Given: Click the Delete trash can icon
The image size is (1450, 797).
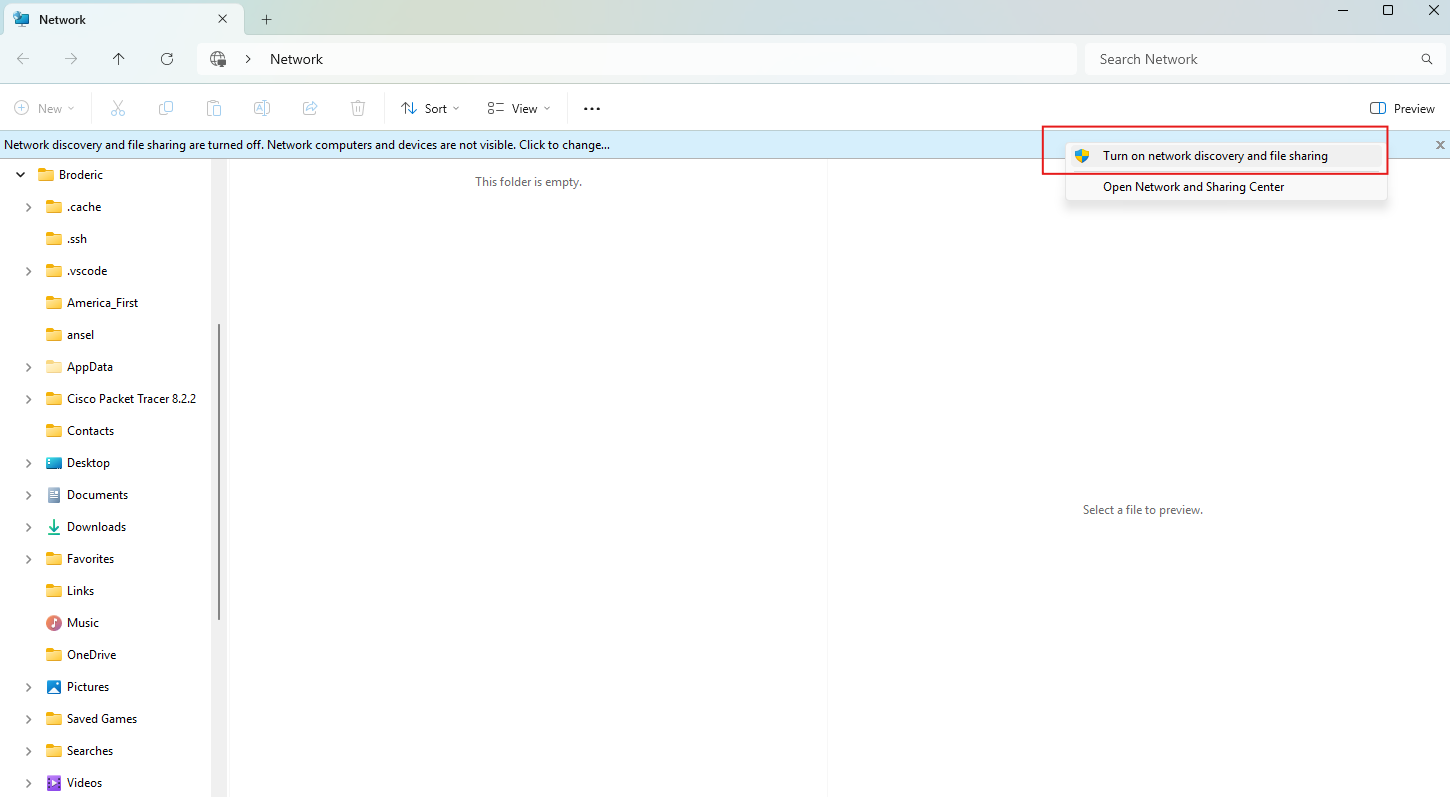Looking at the screenshot, I should point(358,108).
